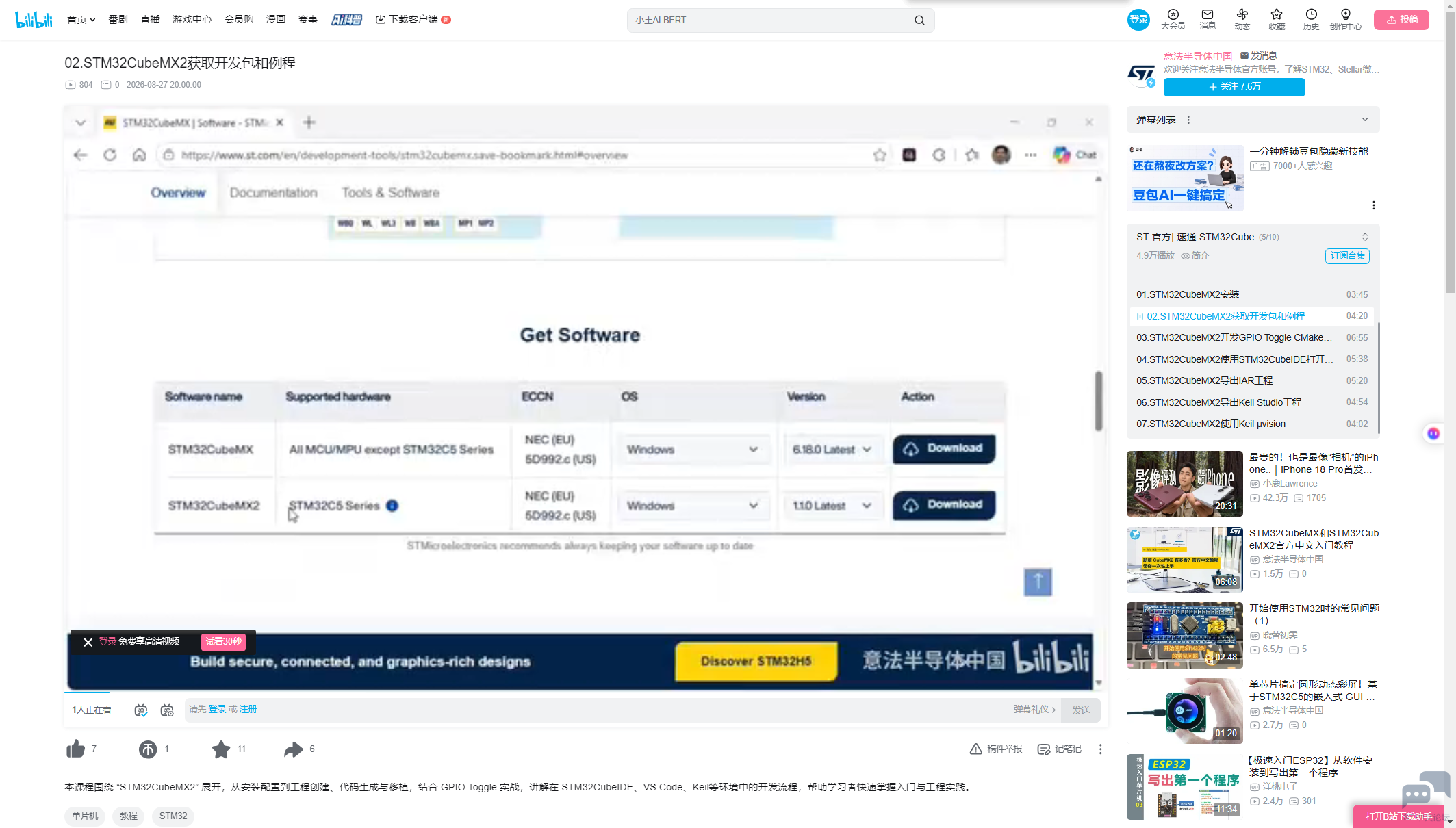The width and height of the screenshot is (1456, 828).
Task: Click 订阅合集 subscribe button
Action: 1347,256
